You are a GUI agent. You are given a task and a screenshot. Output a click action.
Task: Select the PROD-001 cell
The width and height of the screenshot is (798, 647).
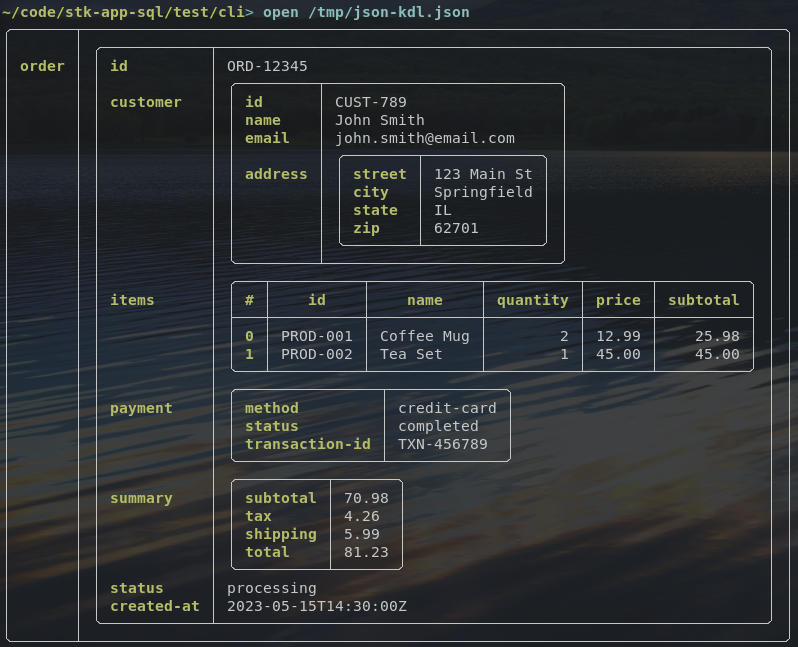coord(317,336)
